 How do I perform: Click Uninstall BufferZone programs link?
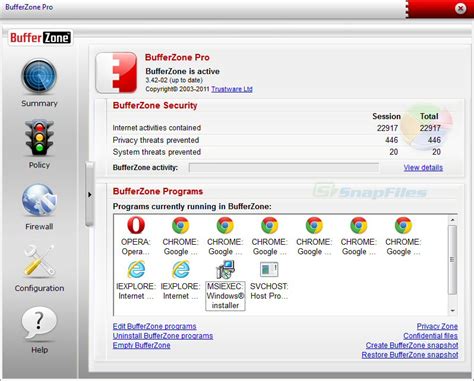[163, 336]
